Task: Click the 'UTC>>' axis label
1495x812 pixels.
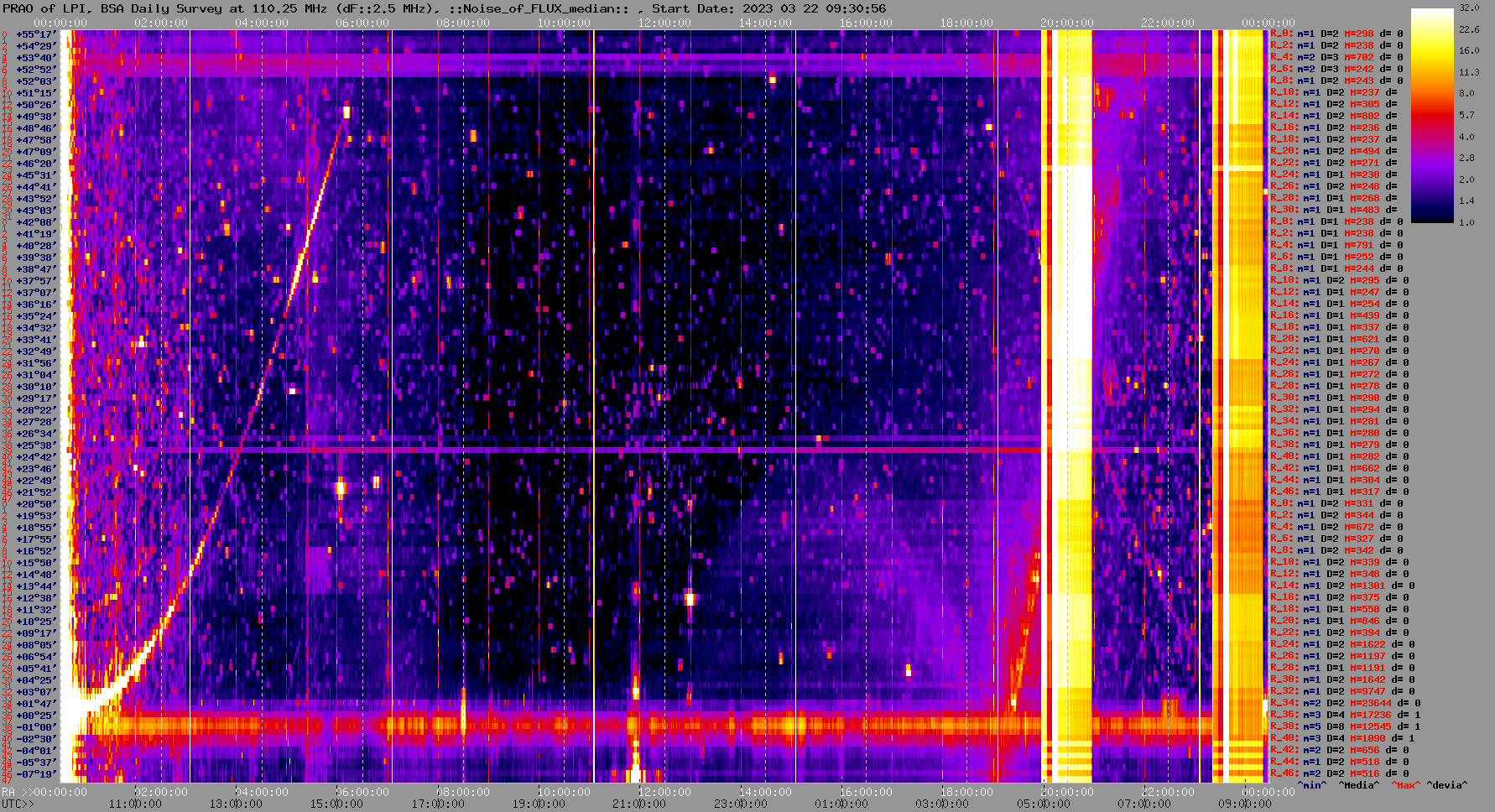Action: click(18, 804)
